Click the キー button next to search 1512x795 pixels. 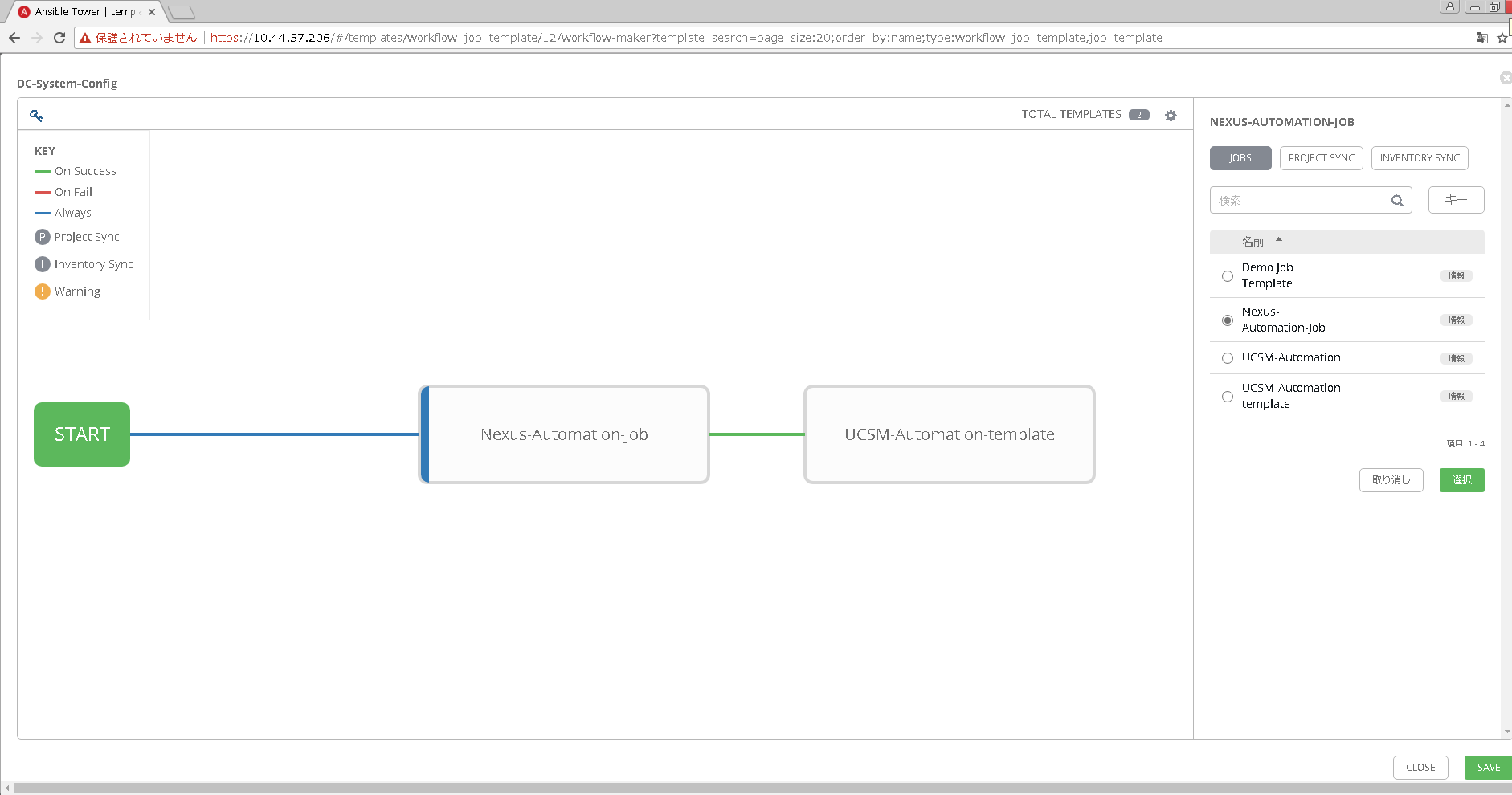tap(1456, 200)
